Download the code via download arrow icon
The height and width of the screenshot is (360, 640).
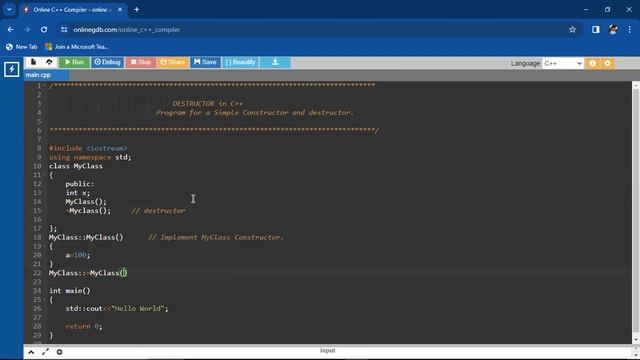(x=275, y=62)
